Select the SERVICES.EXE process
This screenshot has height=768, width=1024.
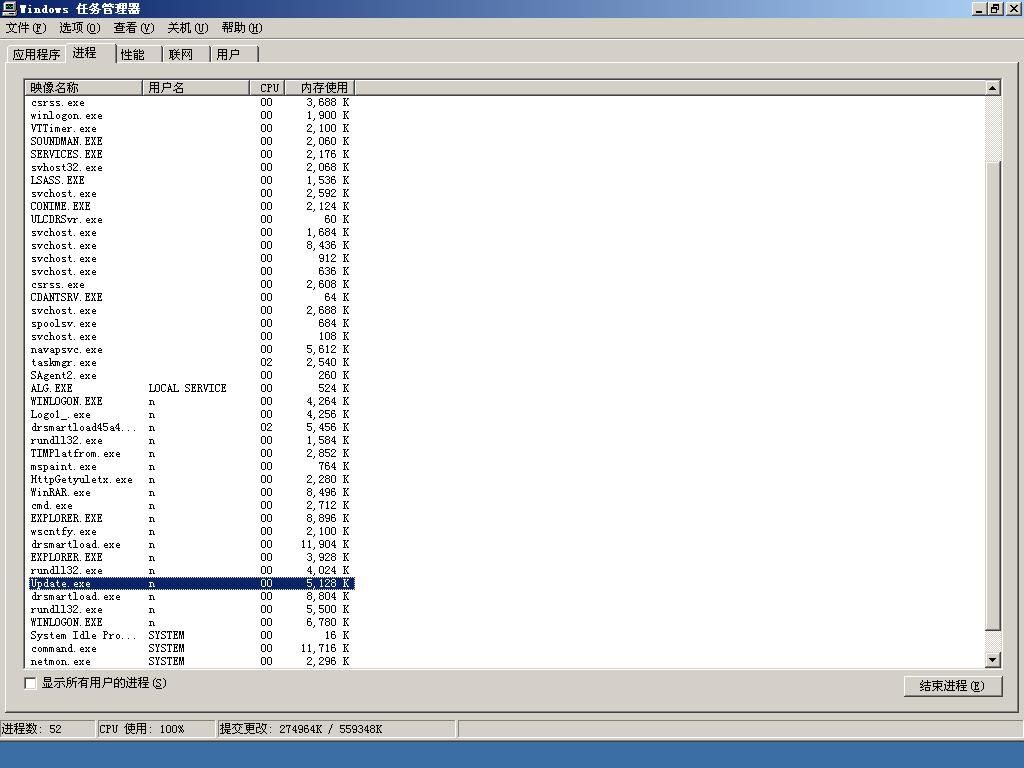(x=190, y=155)
